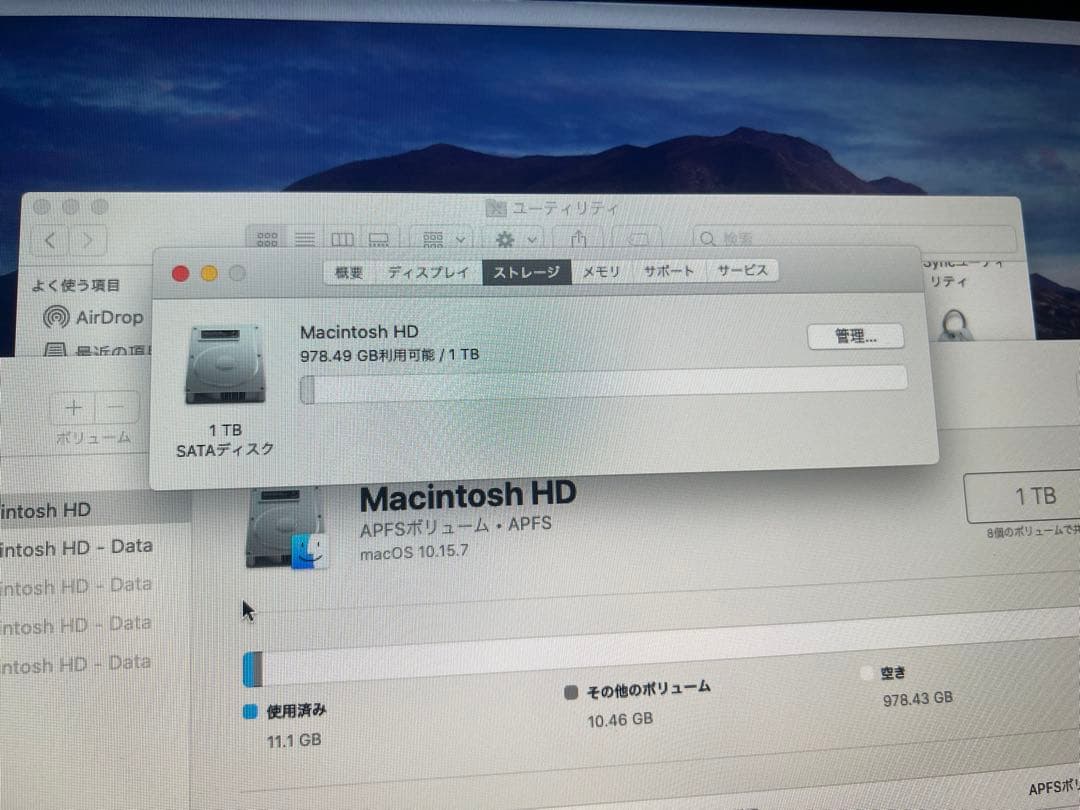Select the column view icon

pyautogui.click(x=341, y=238)
